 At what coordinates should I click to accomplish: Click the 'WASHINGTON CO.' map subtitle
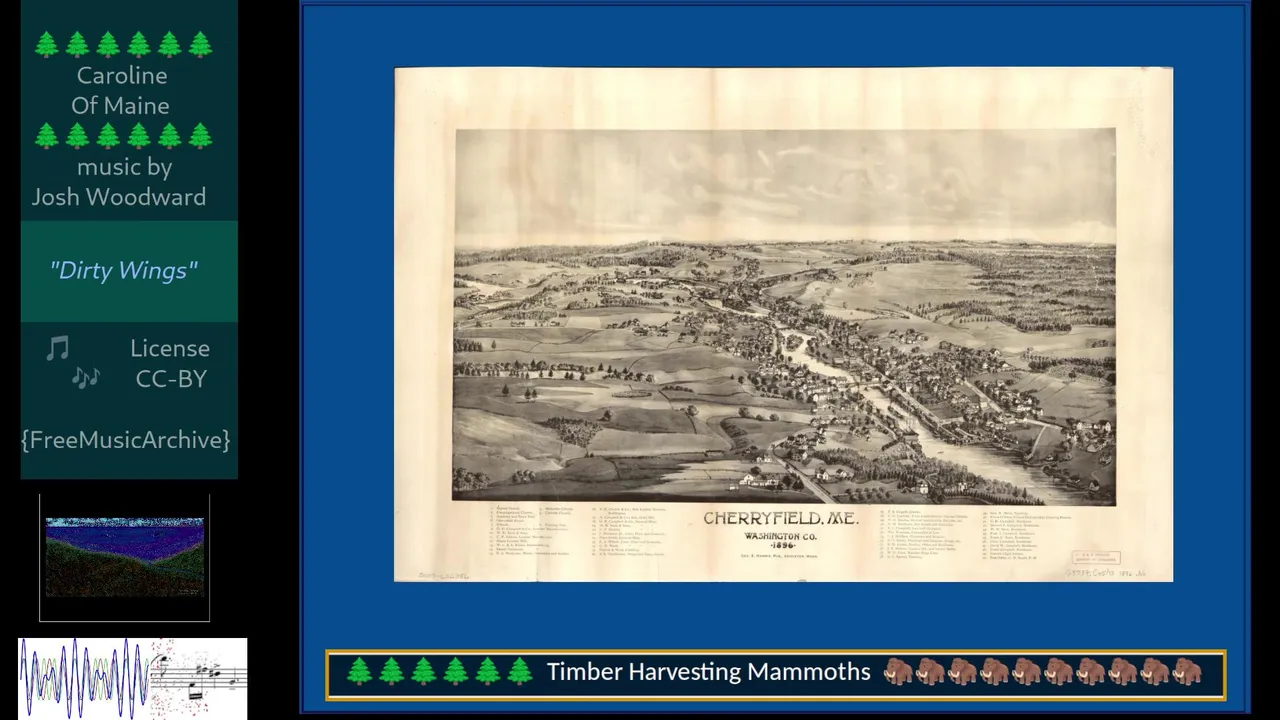[780, 536]
